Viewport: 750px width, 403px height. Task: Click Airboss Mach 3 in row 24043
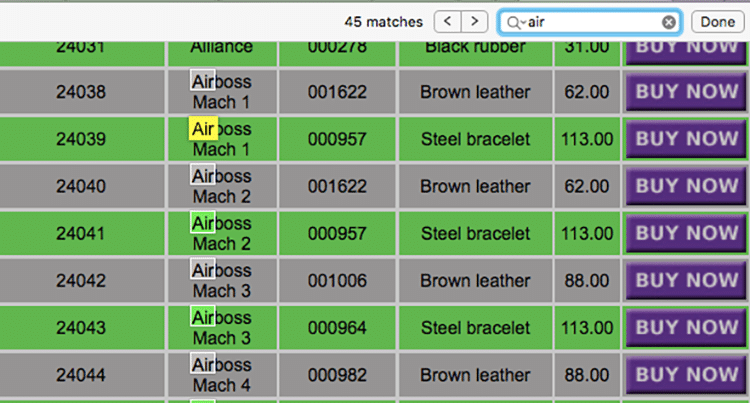[x=221, y=327]
